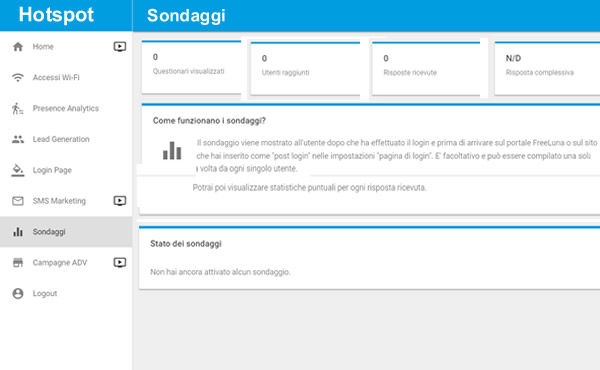
Task: Play the video tutorial next to Home
Action: (120, 47)
